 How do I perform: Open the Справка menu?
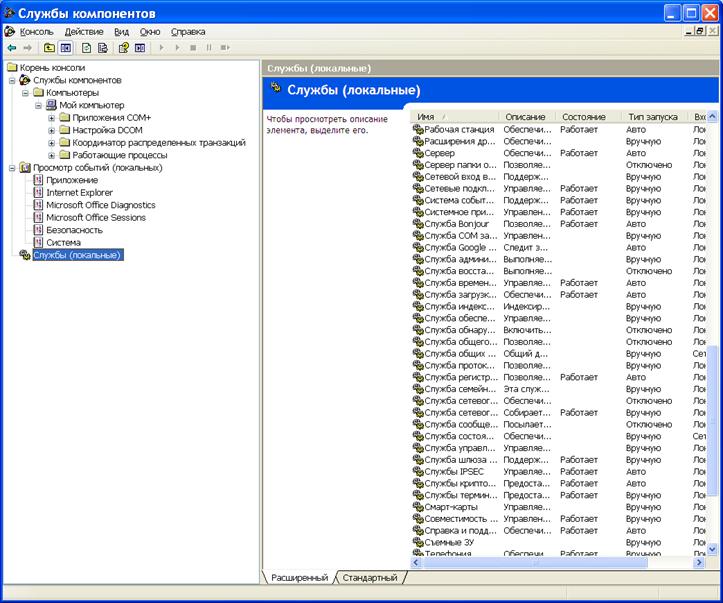point(188,32)
